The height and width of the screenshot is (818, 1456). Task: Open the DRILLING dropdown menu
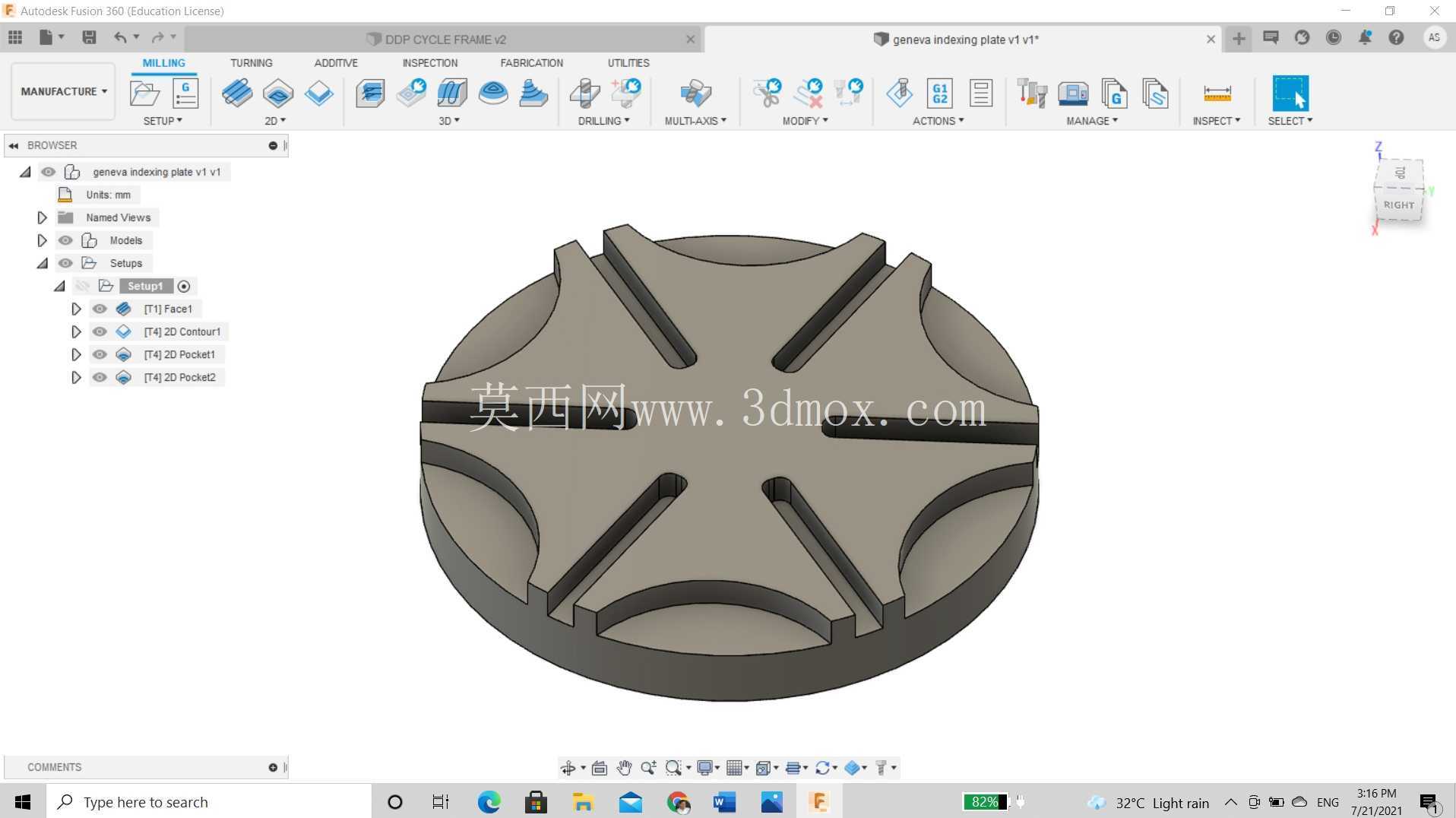pos(603,121)
